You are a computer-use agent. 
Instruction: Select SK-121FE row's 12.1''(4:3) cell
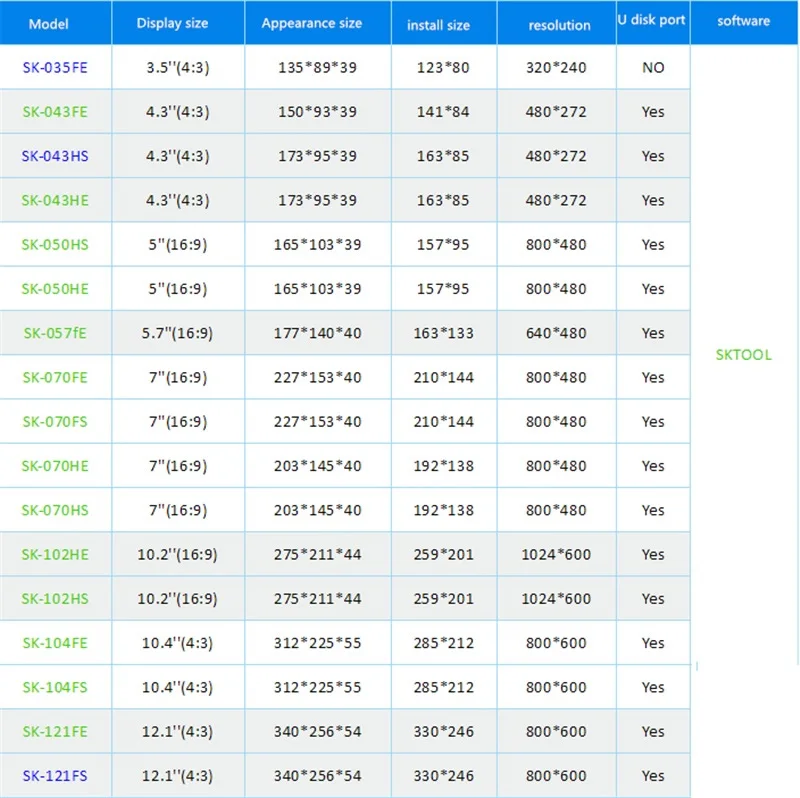[177, 732]
